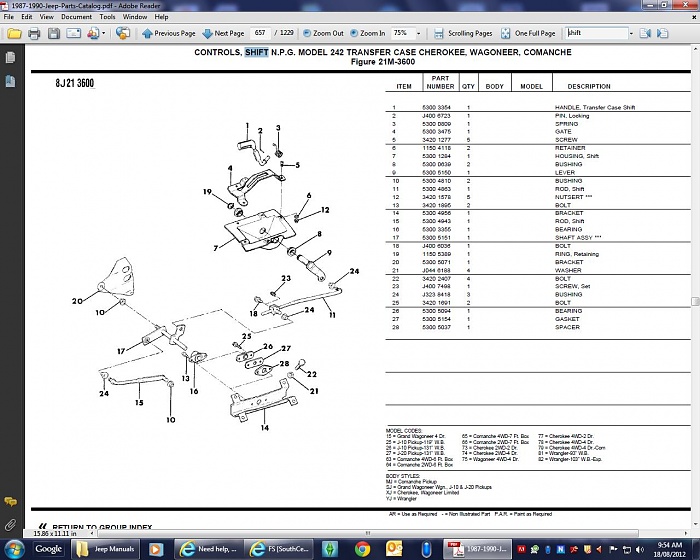Open the Bookmarks panel in the sidebar
The width and height of the screenshot is (700, 560).
click(10, 81)
